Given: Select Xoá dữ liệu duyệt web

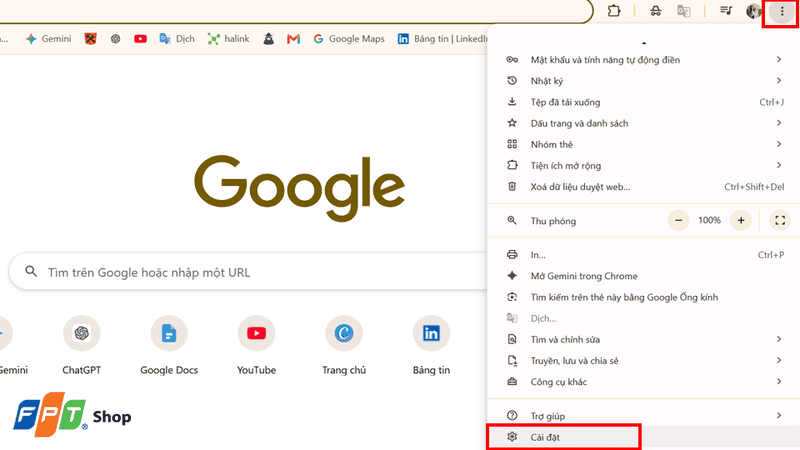Looking at the screenshot, I should (x=644, y=187).
